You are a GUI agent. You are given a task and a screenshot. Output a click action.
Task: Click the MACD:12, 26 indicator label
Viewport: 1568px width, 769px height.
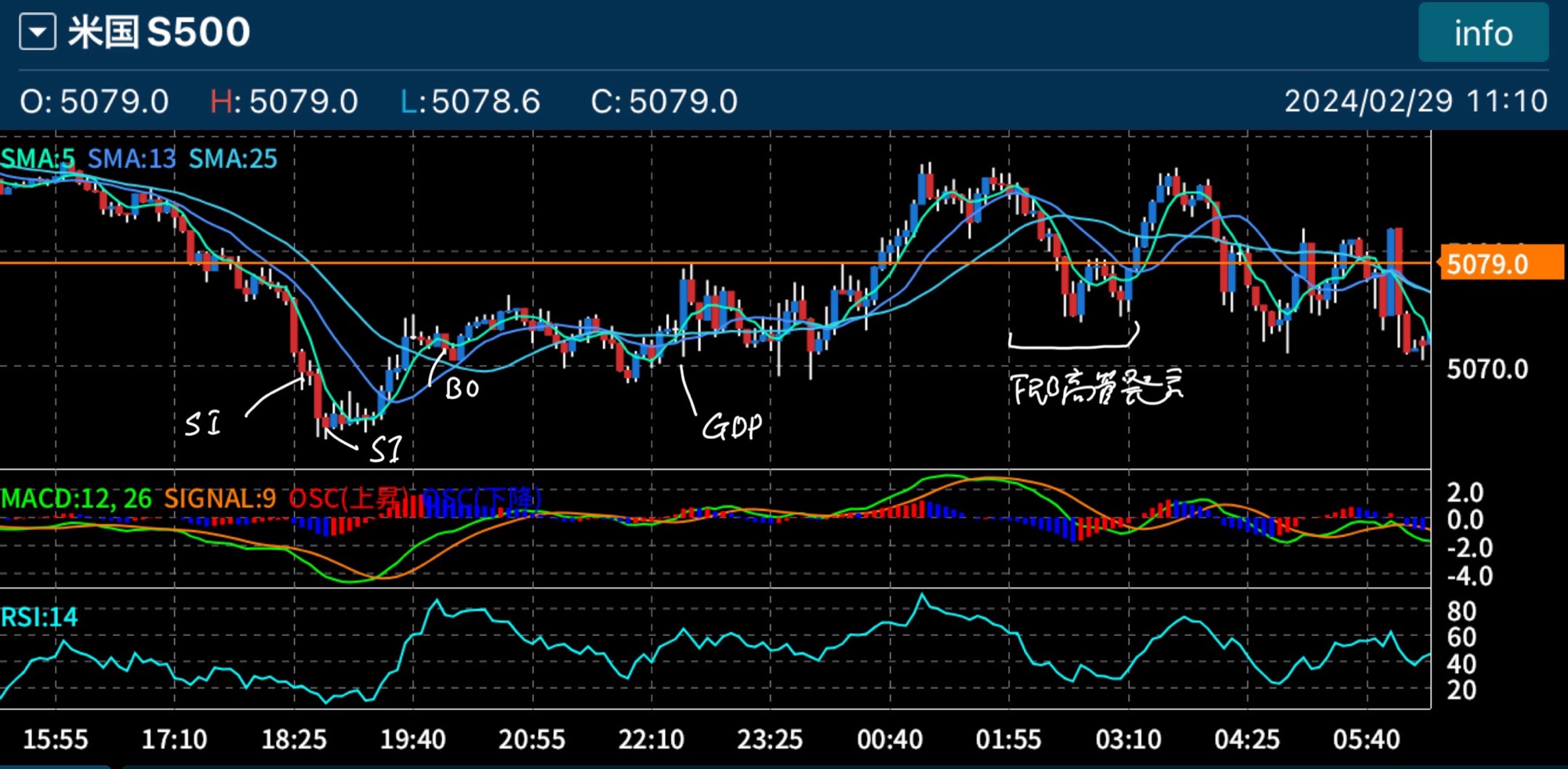(x=76, y=499)
